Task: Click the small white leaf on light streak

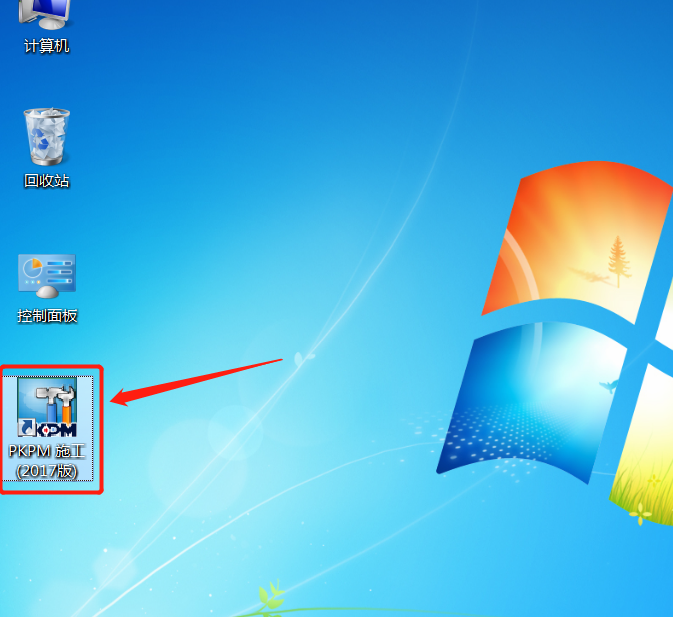Action: pyautogui.click(x=303, y=358)
